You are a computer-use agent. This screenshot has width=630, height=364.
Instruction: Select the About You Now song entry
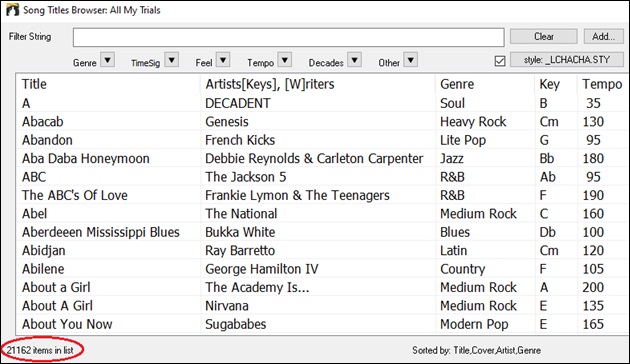[x=322, y=324]
